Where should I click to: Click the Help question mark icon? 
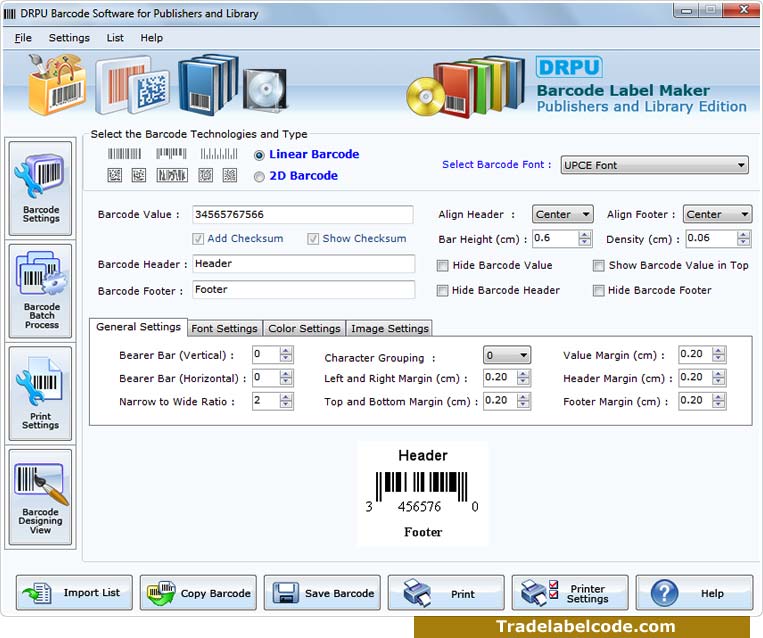[x=664, y=593]
